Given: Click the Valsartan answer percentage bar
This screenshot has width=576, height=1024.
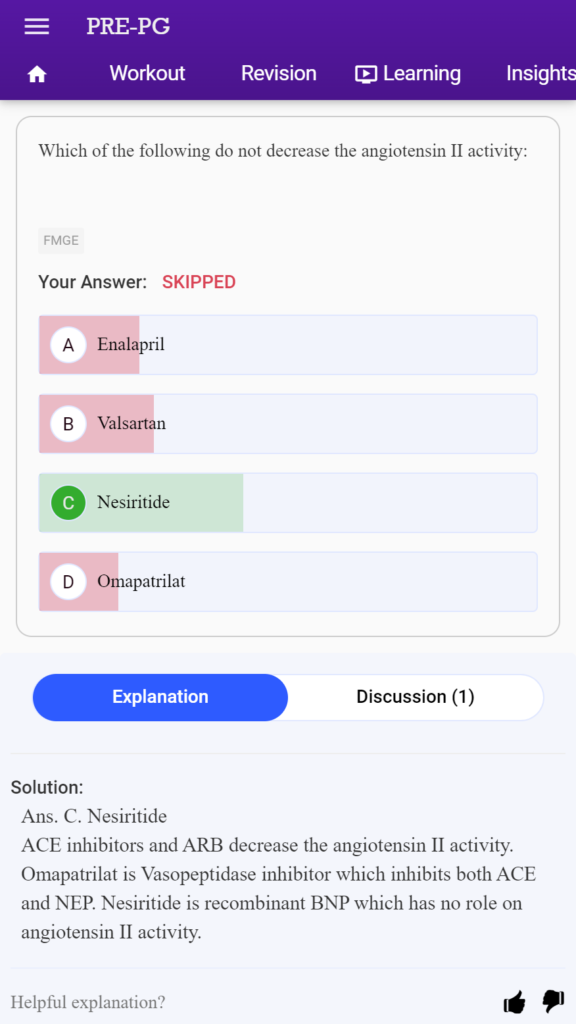Looking at the screenshot, I should click(x=97, y=424).
